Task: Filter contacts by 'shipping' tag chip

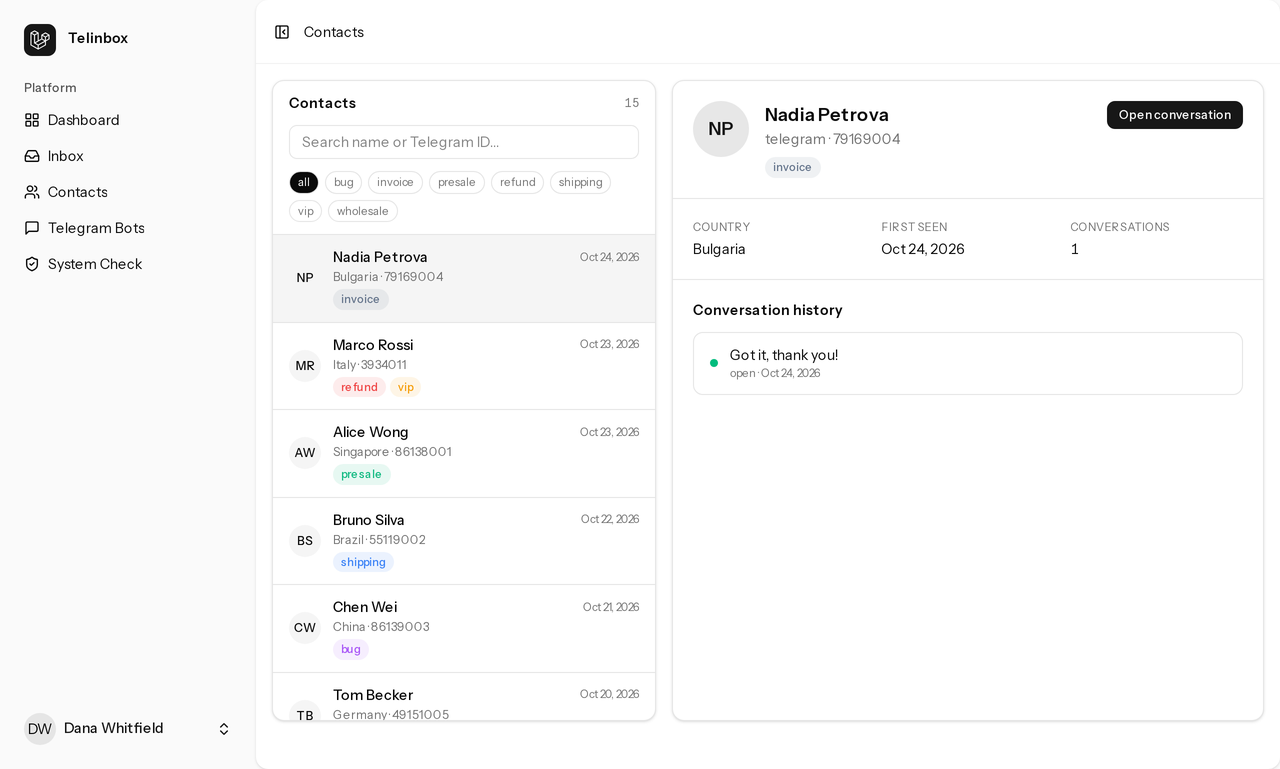Action: (580, 182)
